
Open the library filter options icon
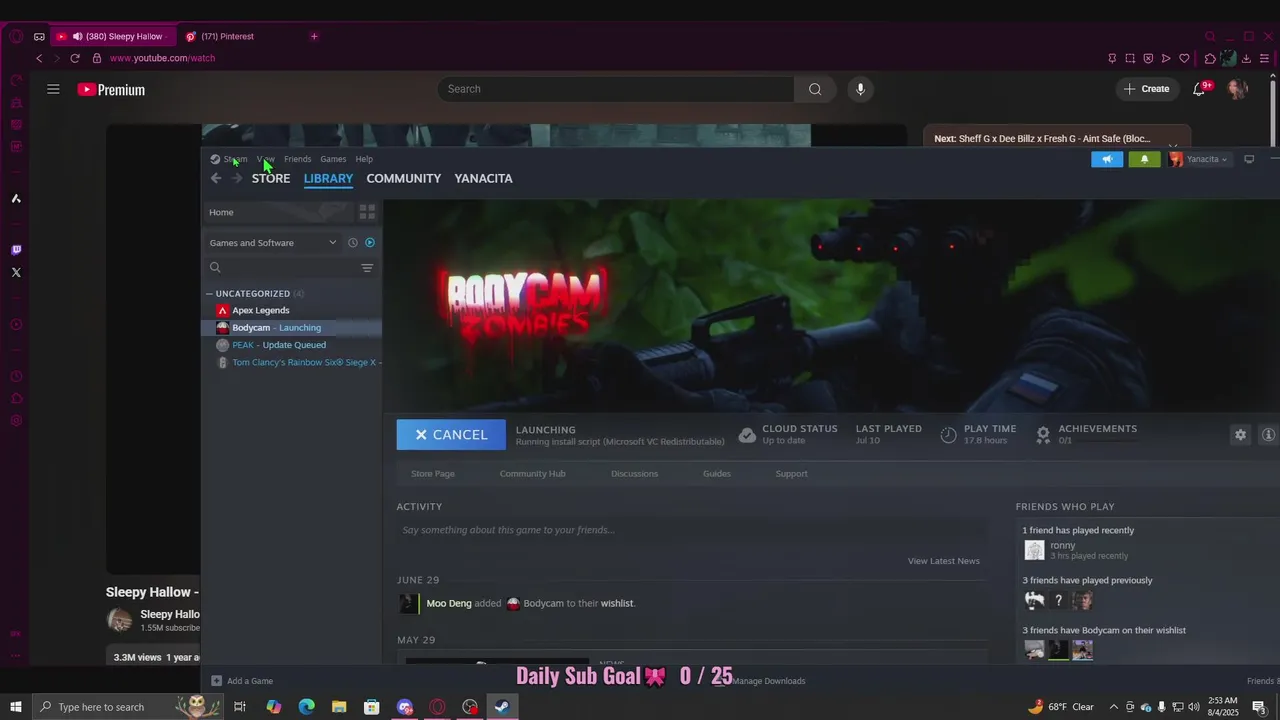click(x=367, y=268)
